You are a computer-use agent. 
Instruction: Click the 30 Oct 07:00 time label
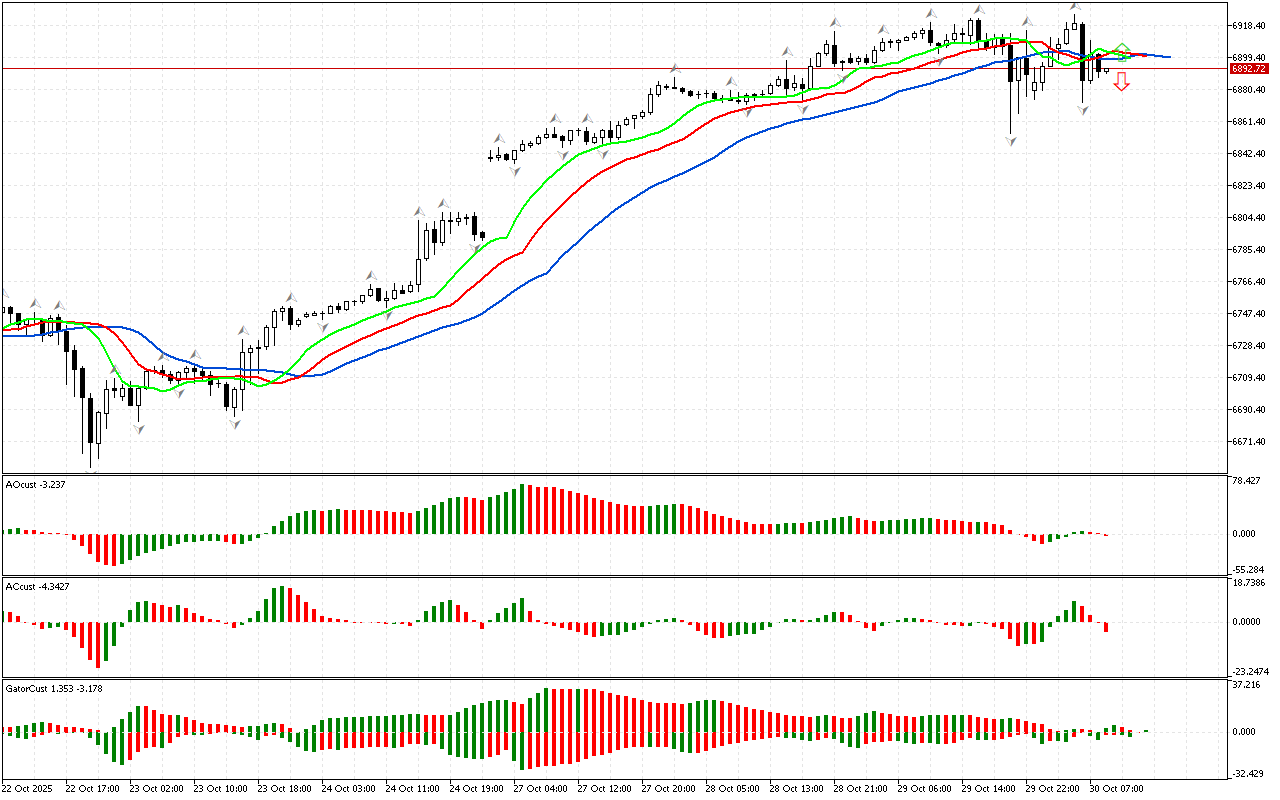click(x=1118, y=788)
